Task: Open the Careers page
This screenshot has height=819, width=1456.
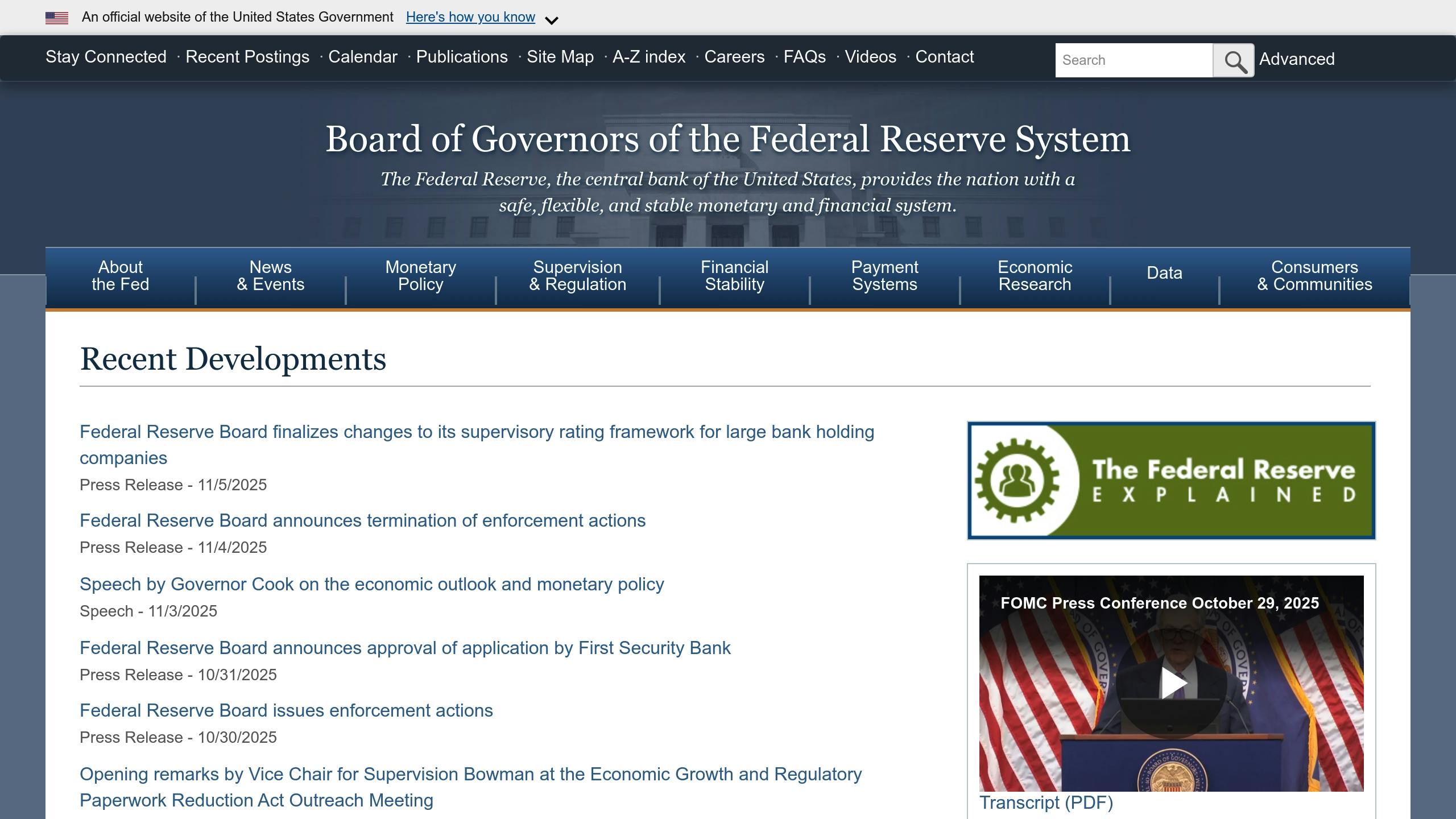Action: pos(734,57)
